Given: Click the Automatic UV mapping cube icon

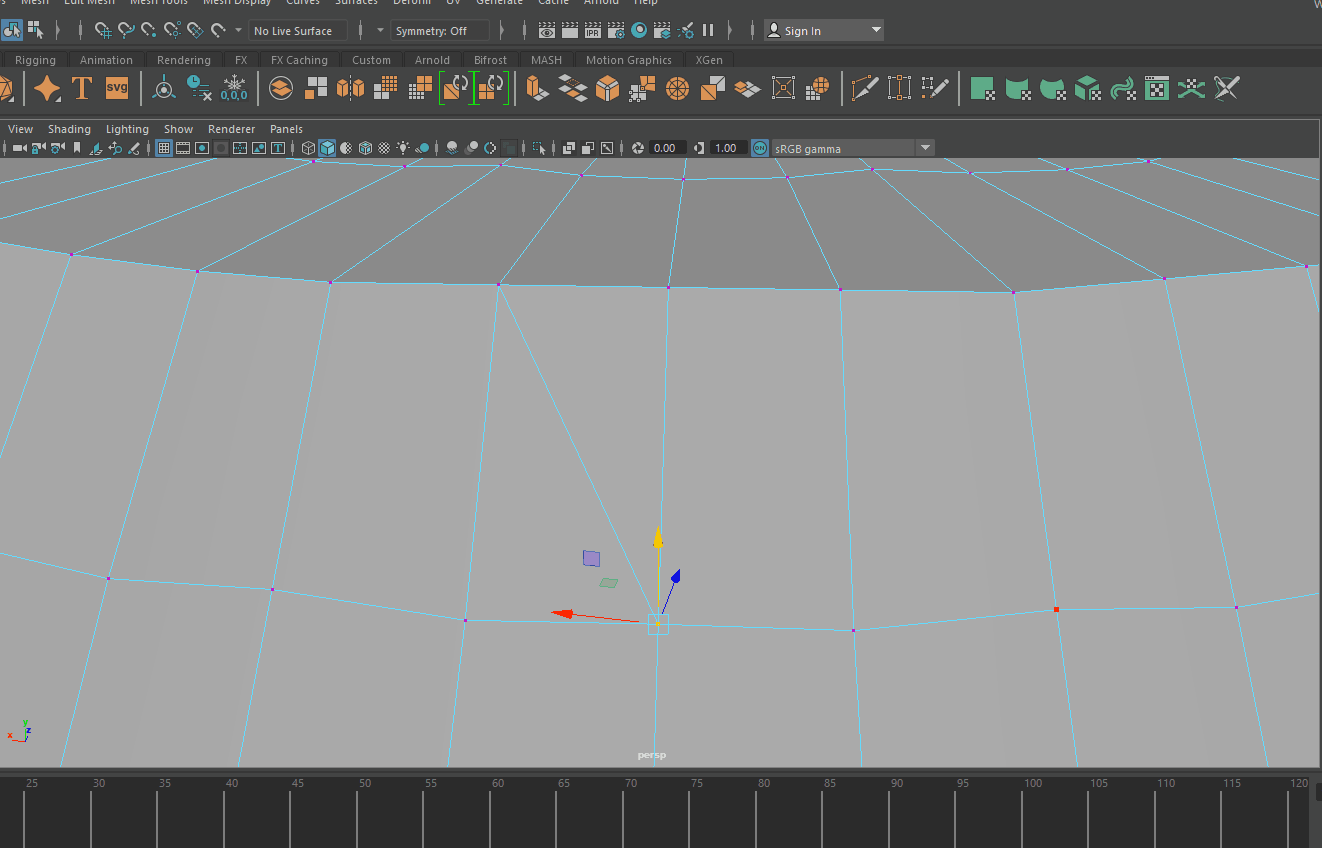Looking at the screenshot, I should (1088, 89).
